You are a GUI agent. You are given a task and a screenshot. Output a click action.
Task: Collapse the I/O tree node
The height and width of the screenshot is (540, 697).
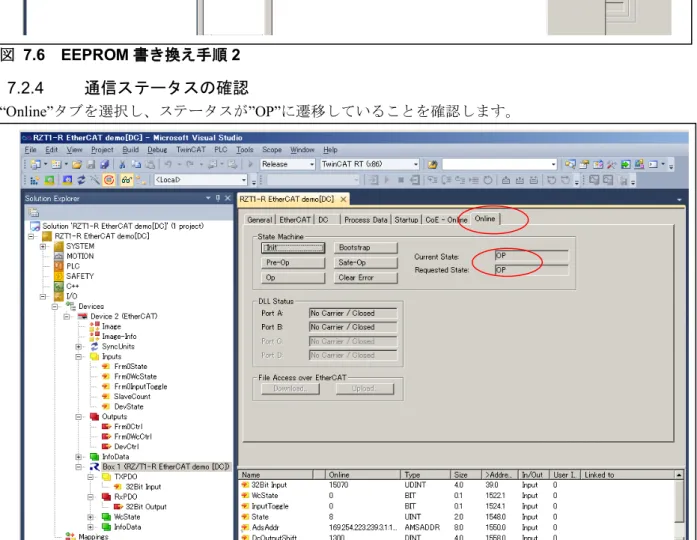(43, 296)
